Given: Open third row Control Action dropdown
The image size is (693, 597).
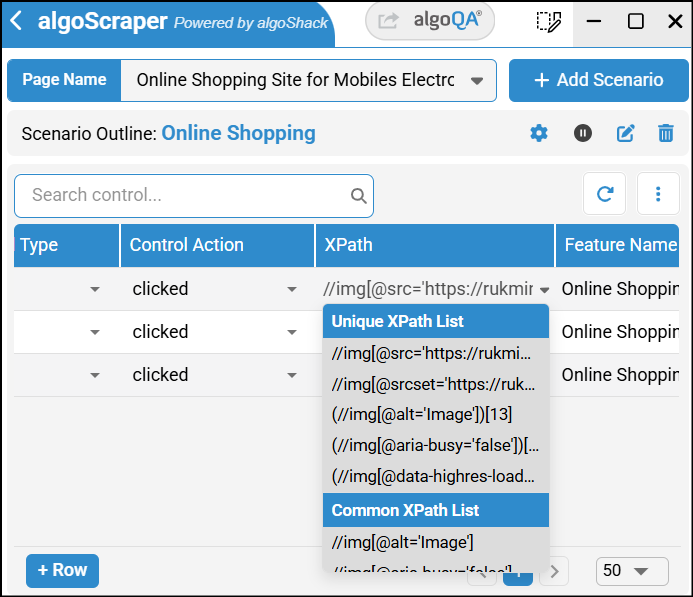Looking at the screenshot, I should [x=292, y=375].
